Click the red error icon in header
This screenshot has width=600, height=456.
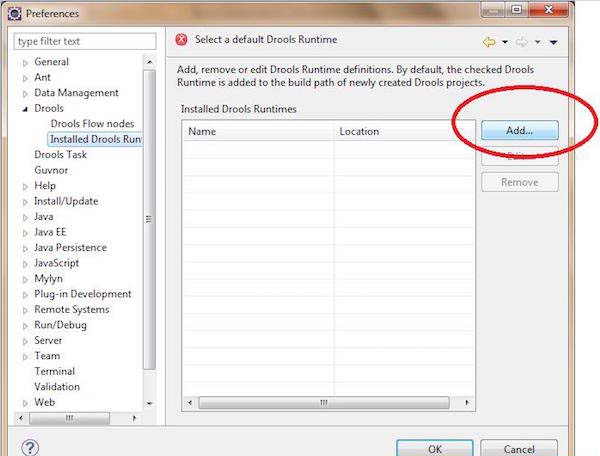[181, 40]
